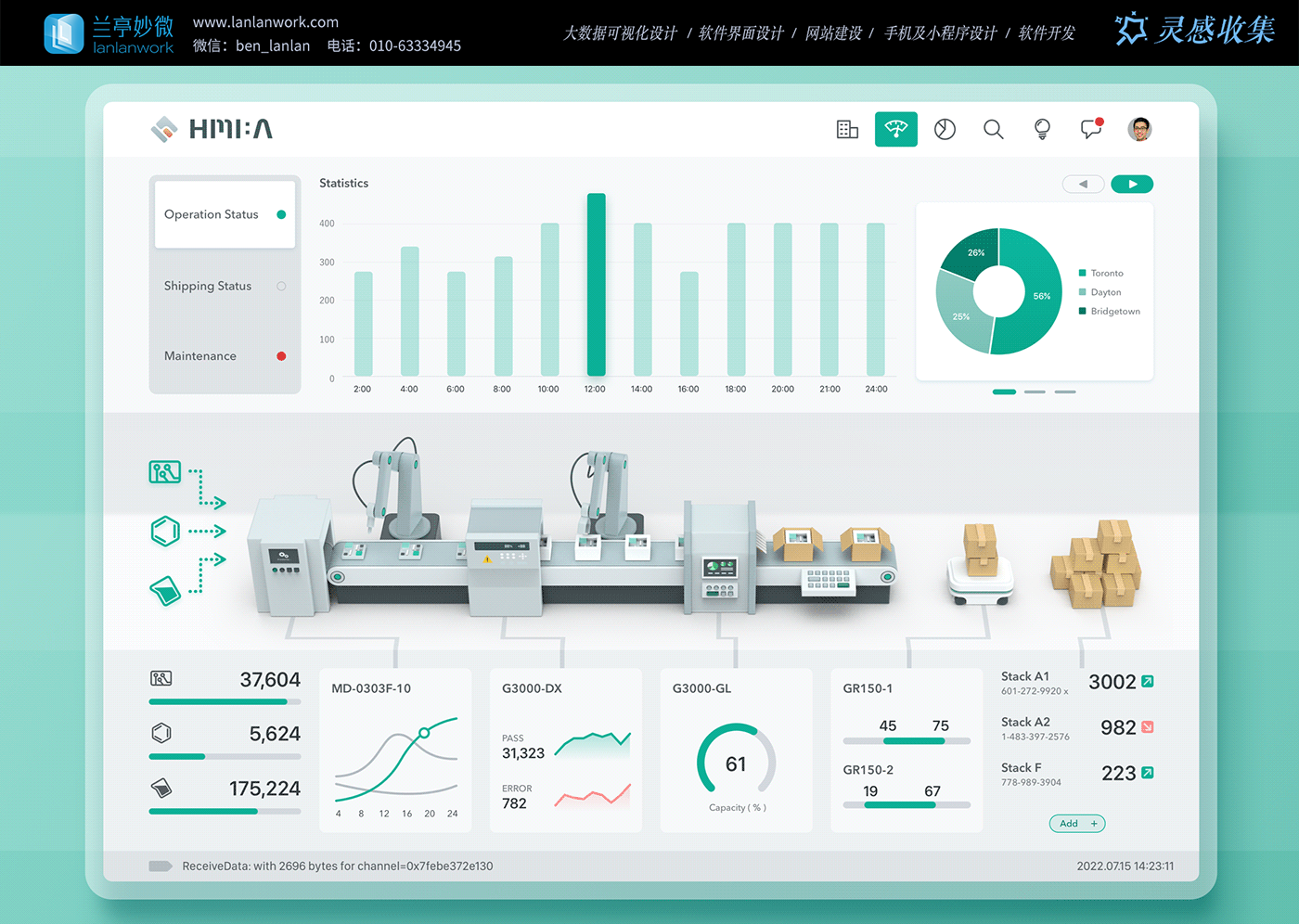This screenshot has width=1299, height=924.
Task: Open Stack A2 red trend arrow
Action: coord(1148,727)
